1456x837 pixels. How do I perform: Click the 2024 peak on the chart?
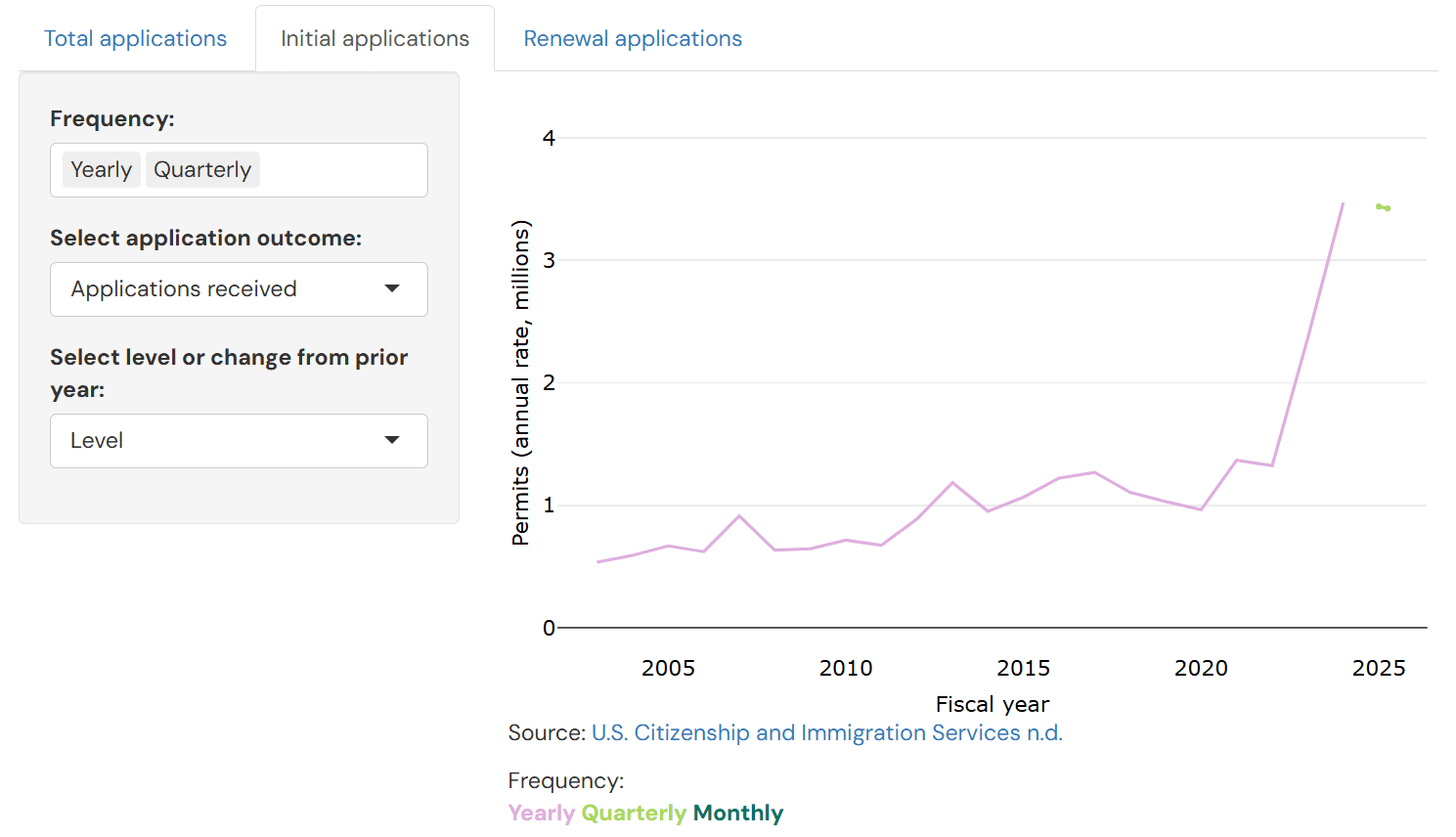point(1343,205)
